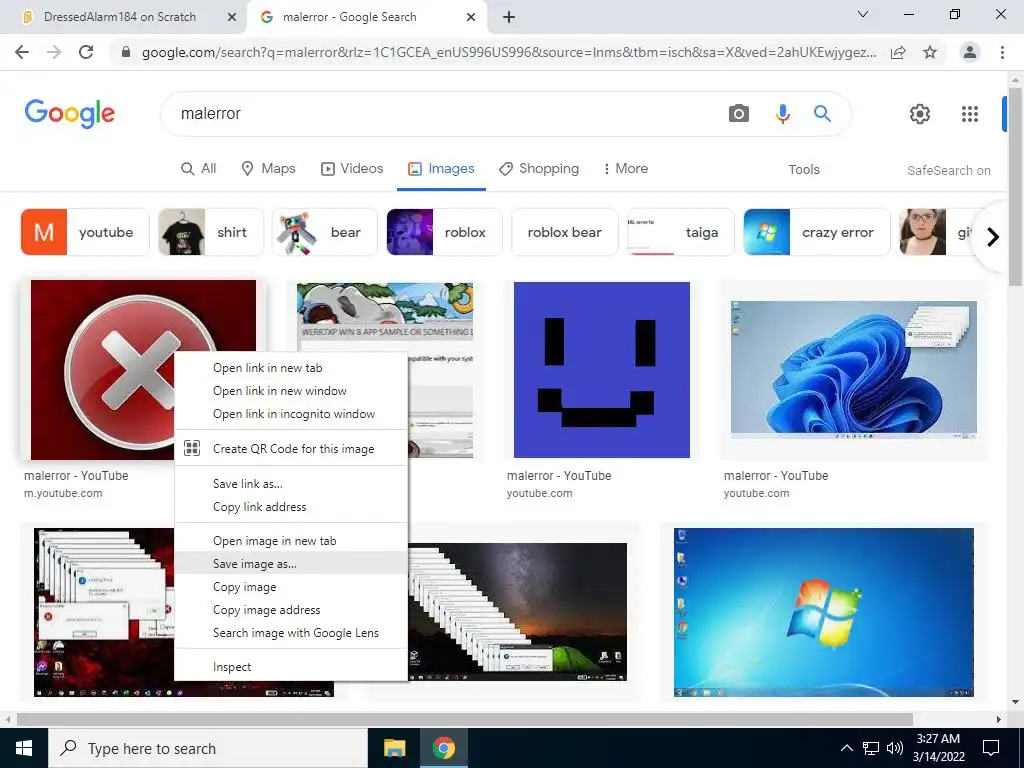Viewport: 1024px width, 768px height.
Task: Close the malerror Google Search tab
Action: coord(471,17)
